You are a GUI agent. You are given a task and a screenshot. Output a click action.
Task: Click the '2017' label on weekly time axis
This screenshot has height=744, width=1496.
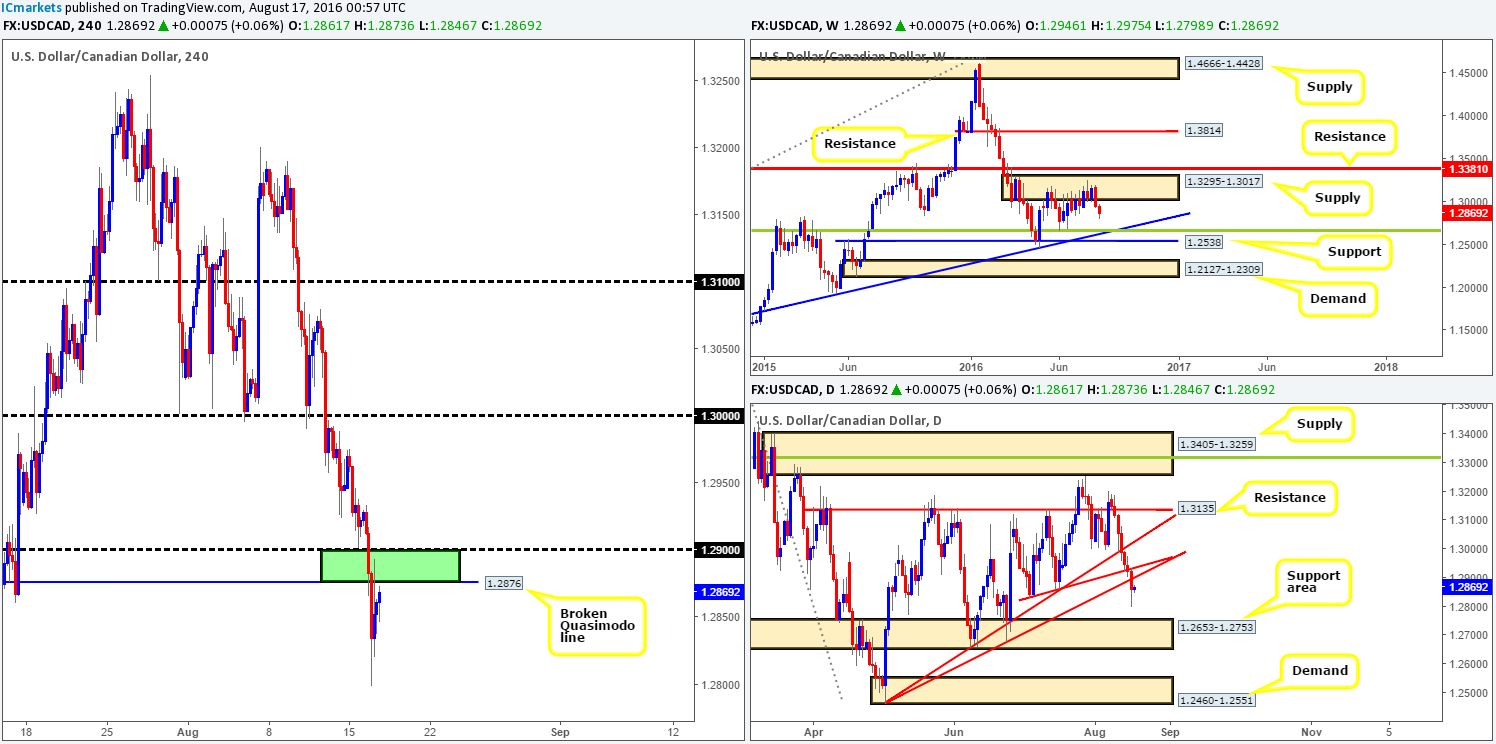click(x=1179, y=365)
